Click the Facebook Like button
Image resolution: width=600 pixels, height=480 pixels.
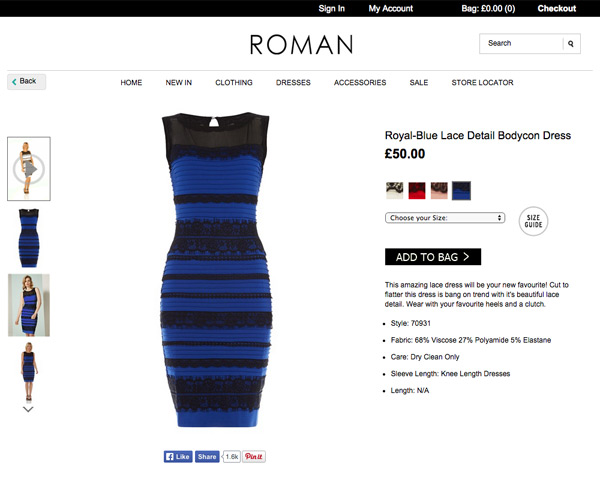[x=178, y=457]
